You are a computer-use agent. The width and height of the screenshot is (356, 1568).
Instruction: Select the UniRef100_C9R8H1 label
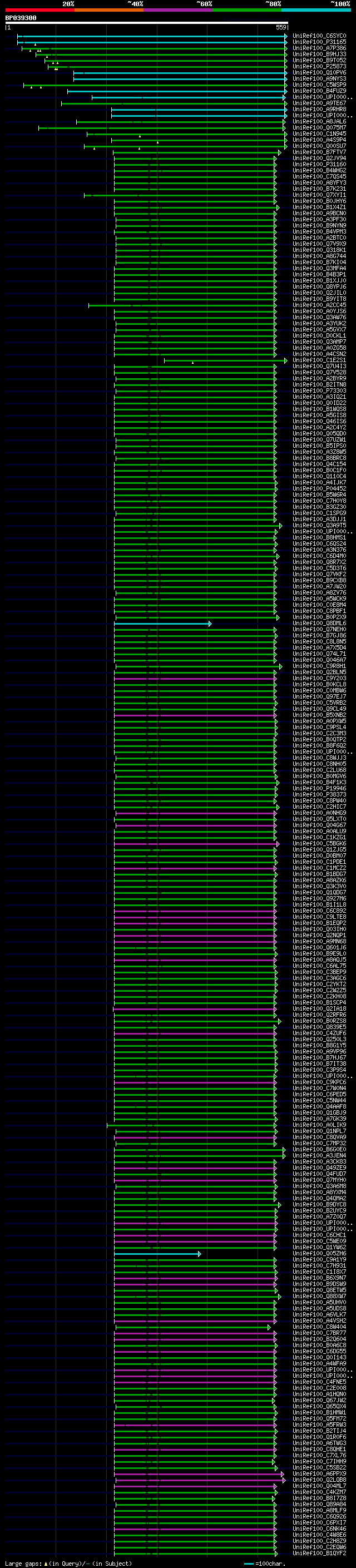pos(319,666)
